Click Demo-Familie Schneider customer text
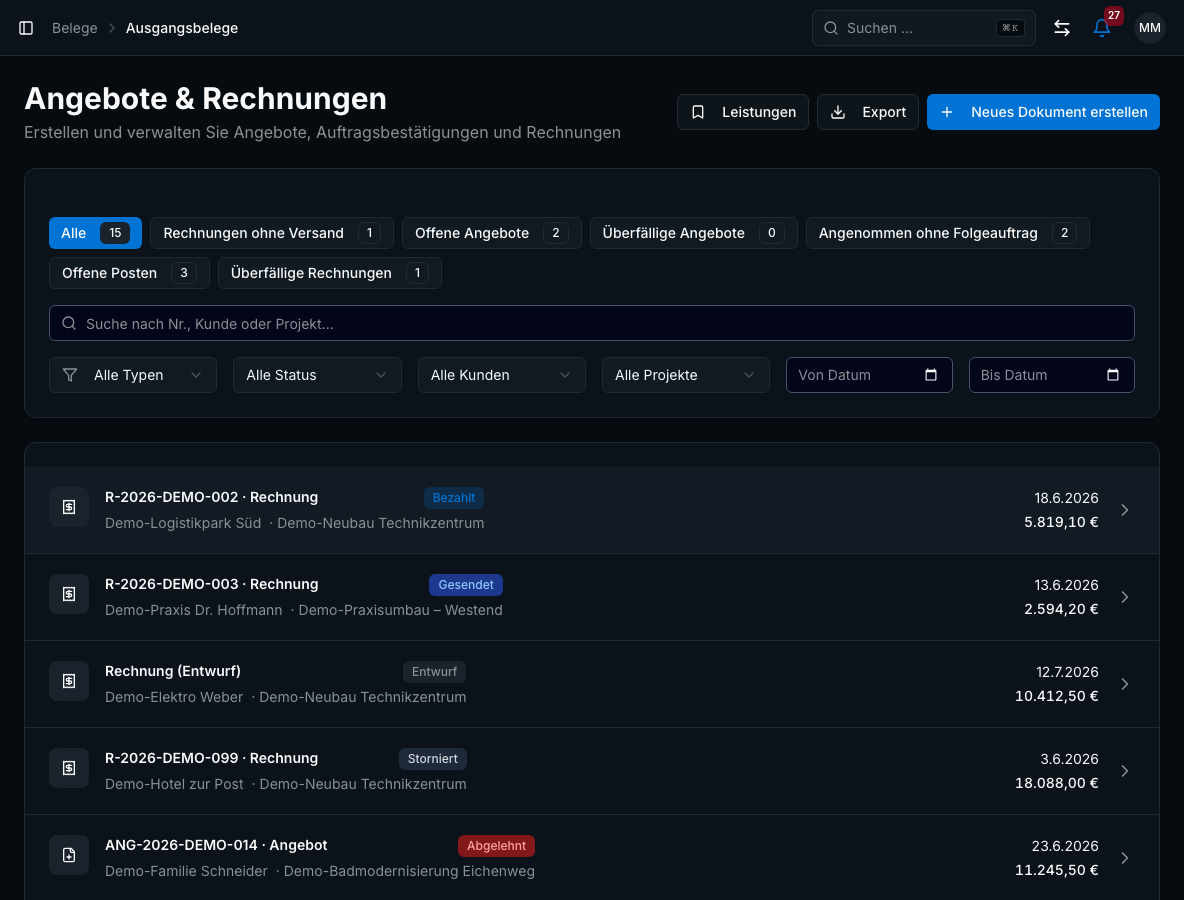The width and height of the screenshot is (1184, 900). click(x=186, y=871)
